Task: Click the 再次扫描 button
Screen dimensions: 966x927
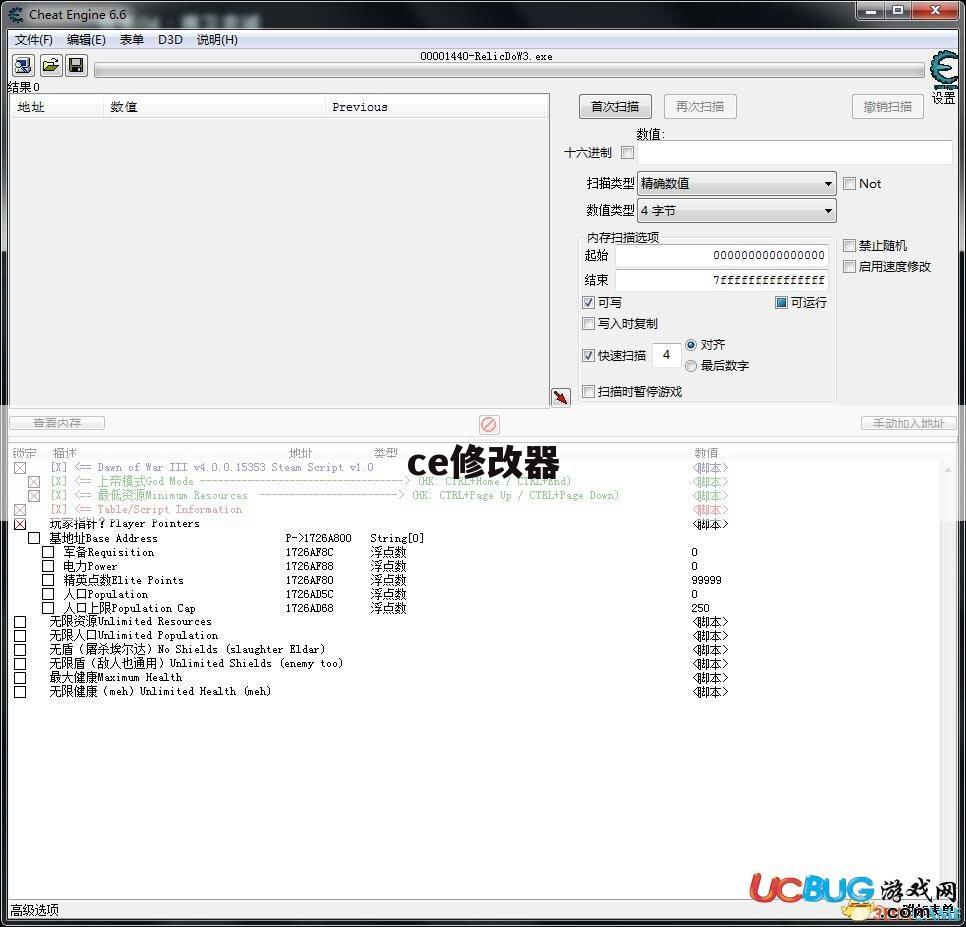Action: pos(700,107)
